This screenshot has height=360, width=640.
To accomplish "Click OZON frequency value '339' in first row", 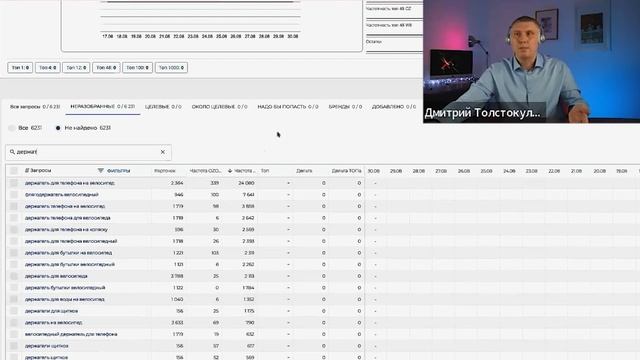I will [x=215, y=183].
